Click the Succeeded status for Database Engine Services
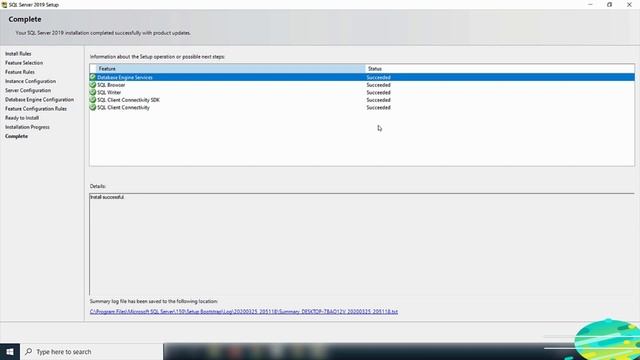 (x=378, y=77)
